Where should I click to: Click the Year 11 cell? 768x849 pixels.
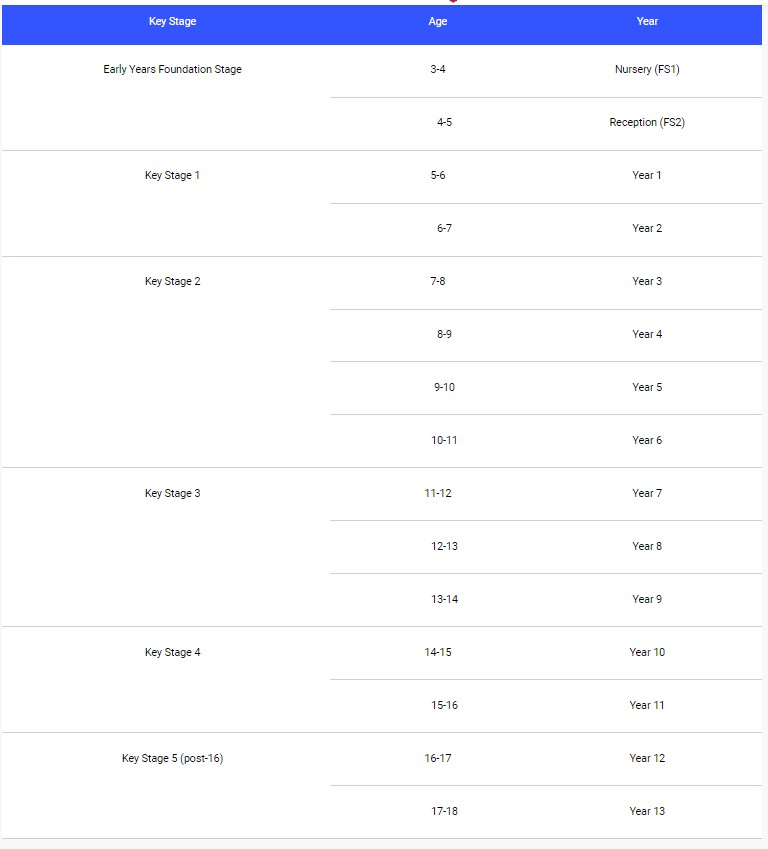coord(647,706)
